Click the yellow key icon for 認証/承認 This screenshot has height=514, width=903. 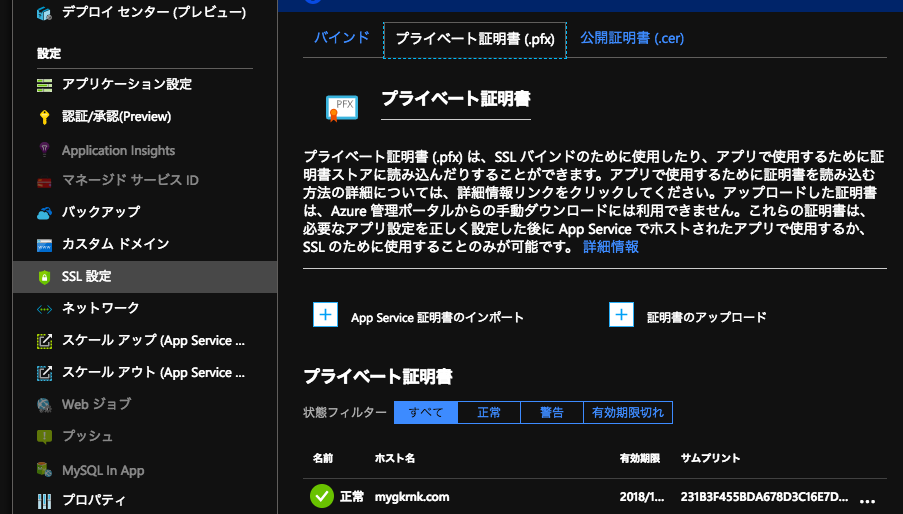click(x=44, y=117)
